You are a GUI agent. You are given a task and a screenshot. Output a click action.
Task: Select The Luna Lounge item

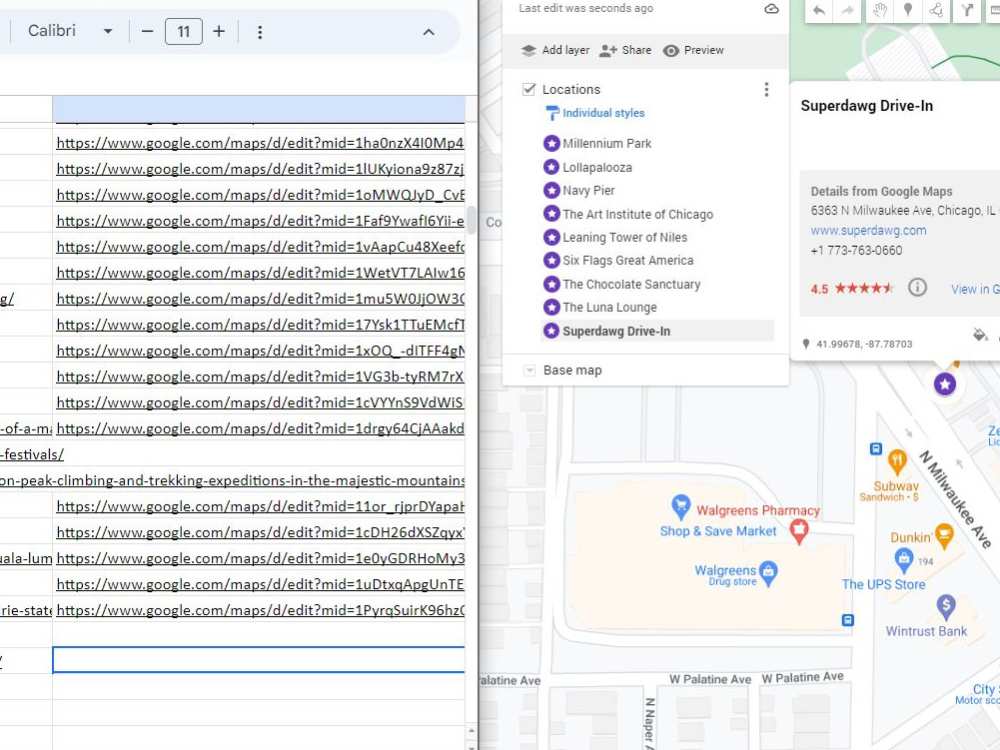click(610, 307)
